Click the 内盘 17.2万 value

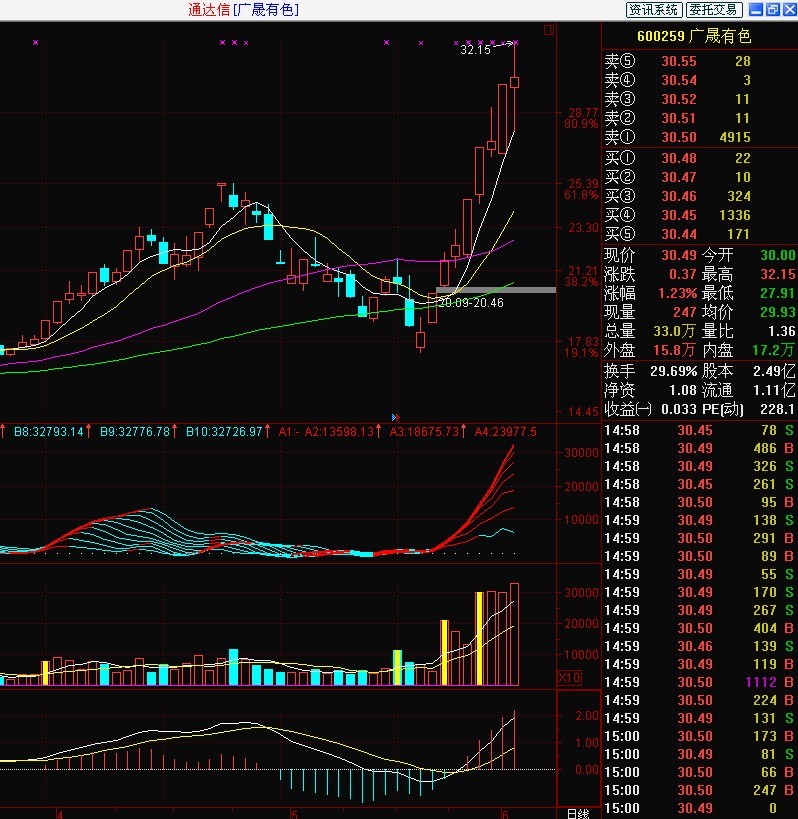[774, 350]
